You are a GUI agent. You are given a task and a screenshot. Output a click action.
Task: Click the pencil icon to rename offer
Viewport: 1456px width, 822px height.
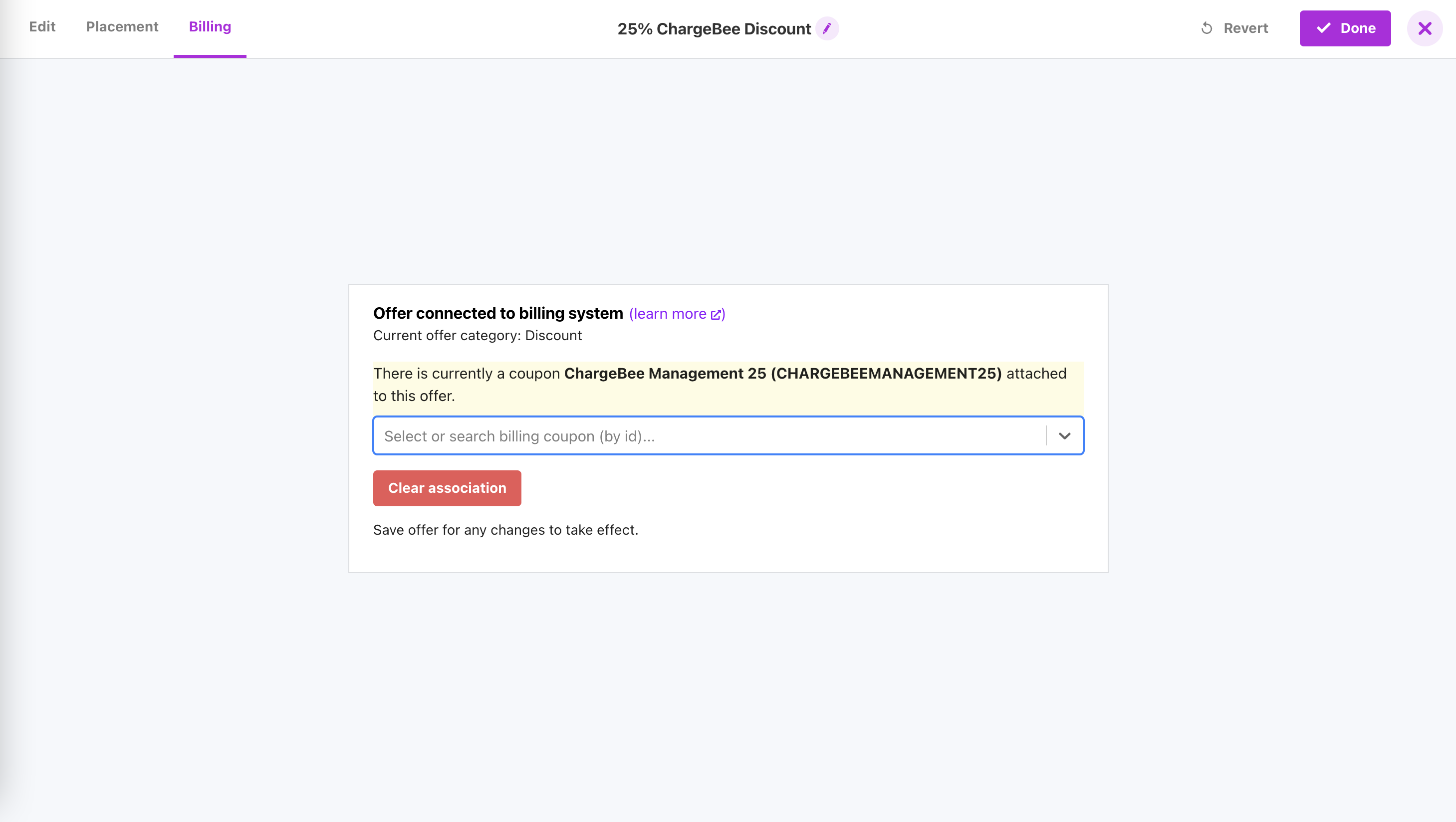pyautogui.click(x=827, y=28)
